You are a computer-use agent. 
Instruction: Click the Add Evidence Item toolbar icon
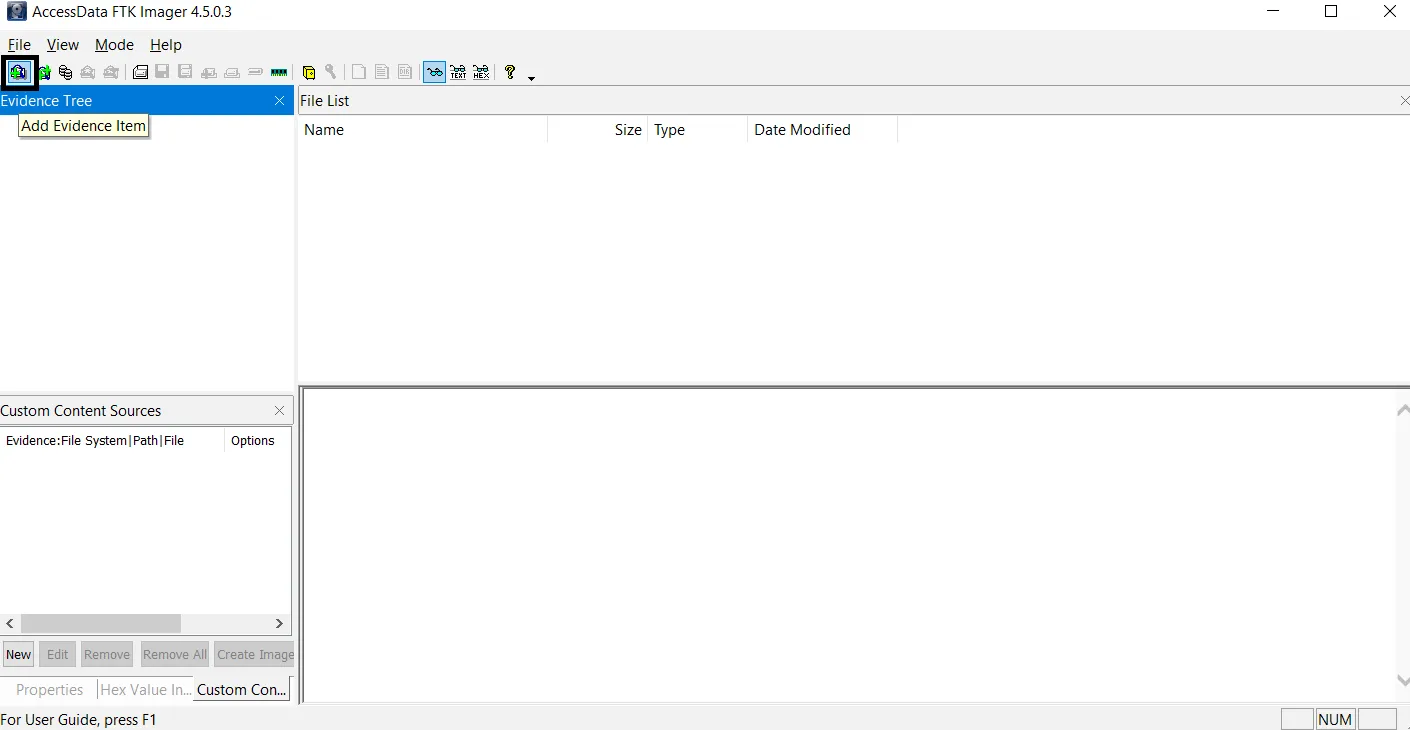pos(19,72)
